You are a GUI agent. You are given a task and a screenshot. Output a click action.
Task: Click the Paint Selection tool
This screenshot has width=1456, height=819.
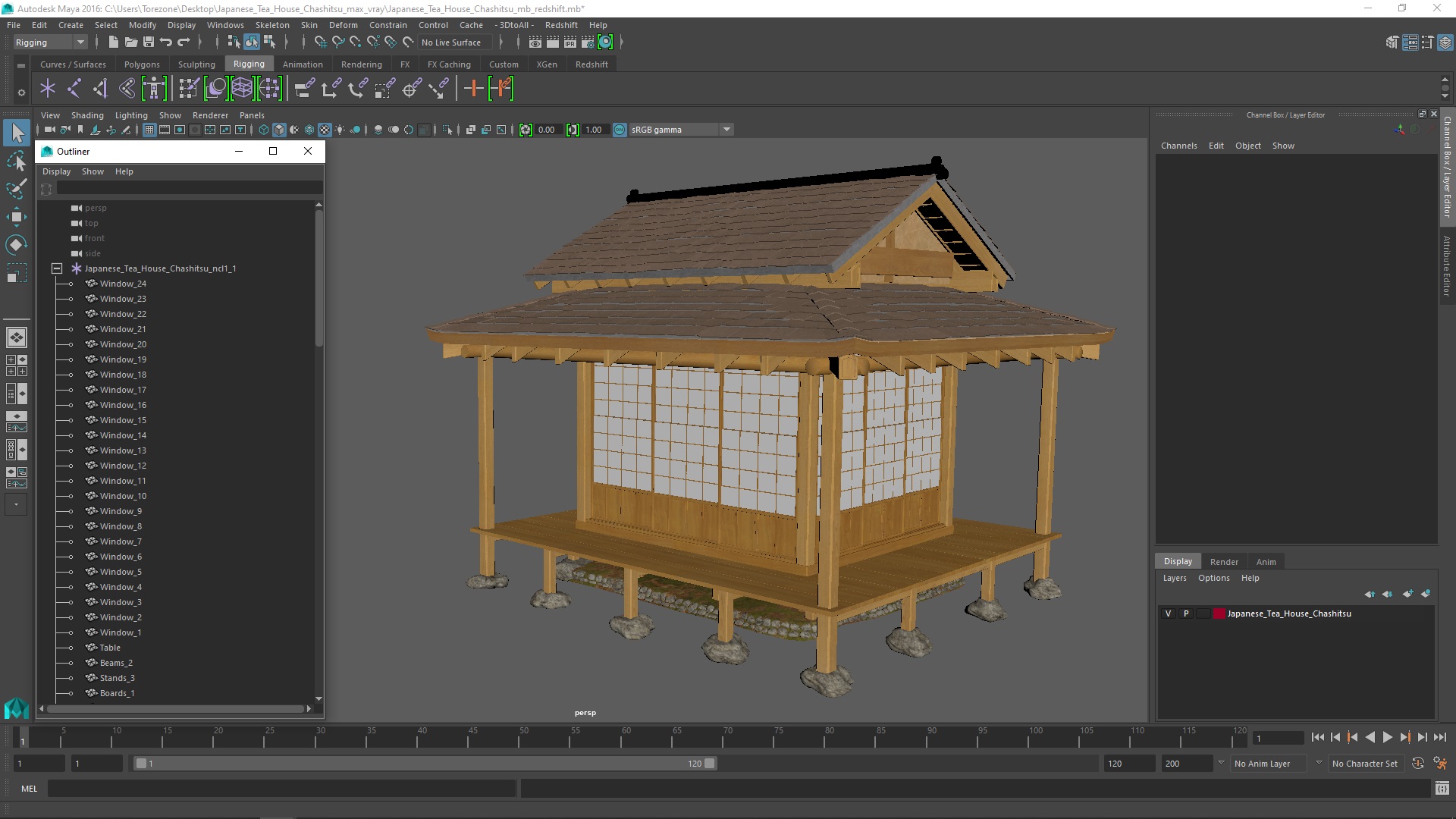(x=16, y=189)
